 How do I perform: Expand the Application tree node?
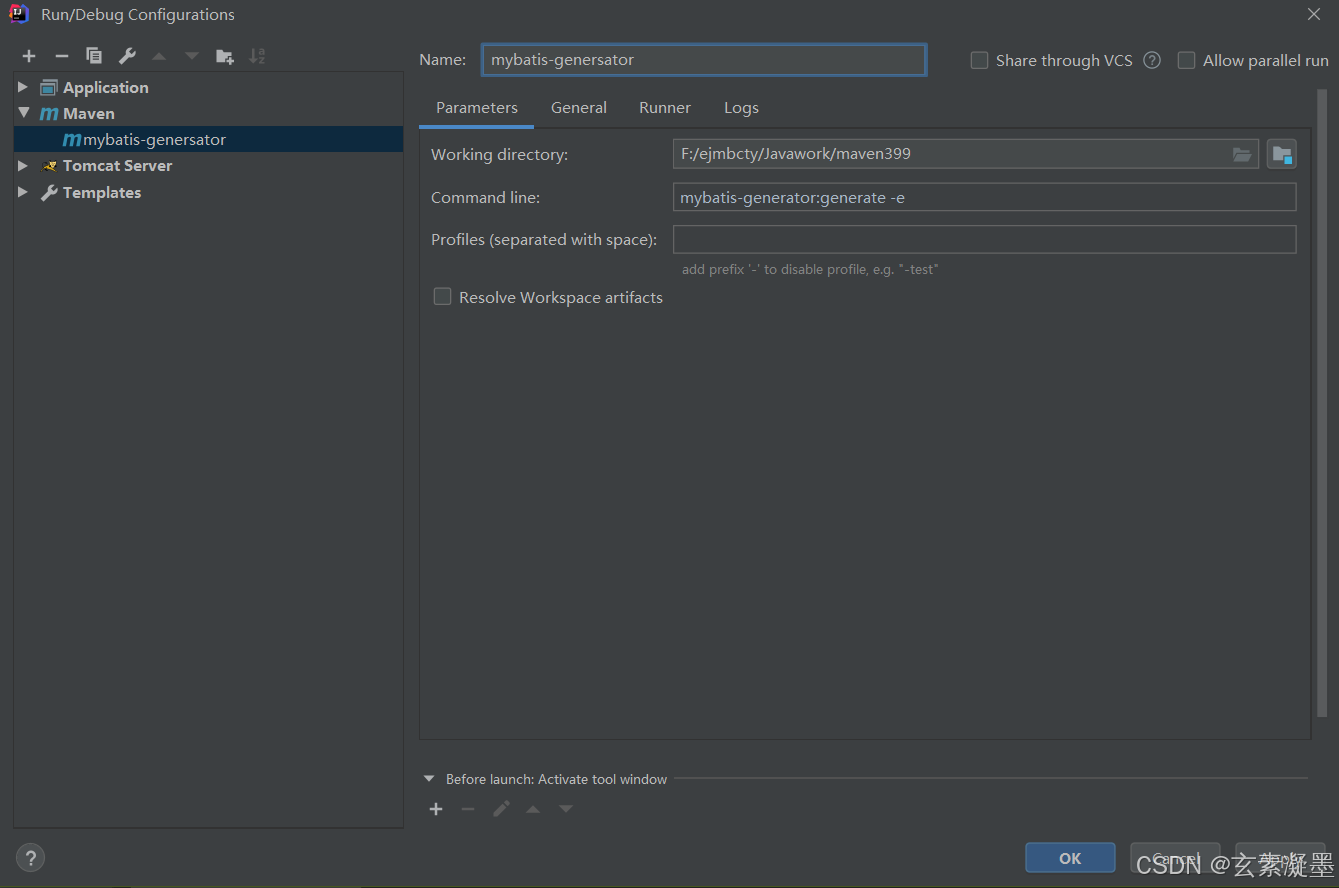(23, 87)
